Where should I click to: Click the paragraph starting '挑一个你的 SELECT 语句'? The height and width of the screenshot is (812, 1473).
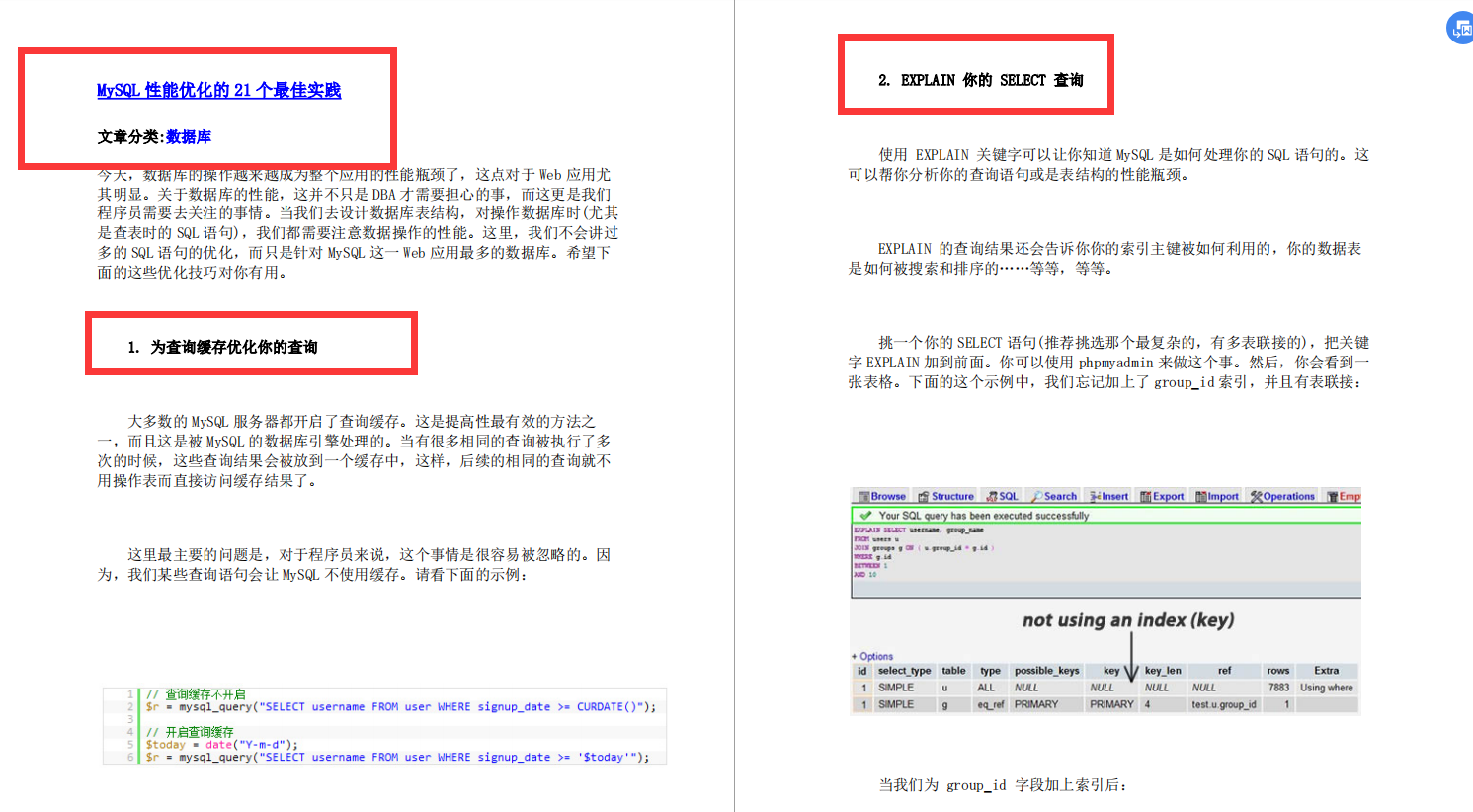click(x=1108, y=363)
